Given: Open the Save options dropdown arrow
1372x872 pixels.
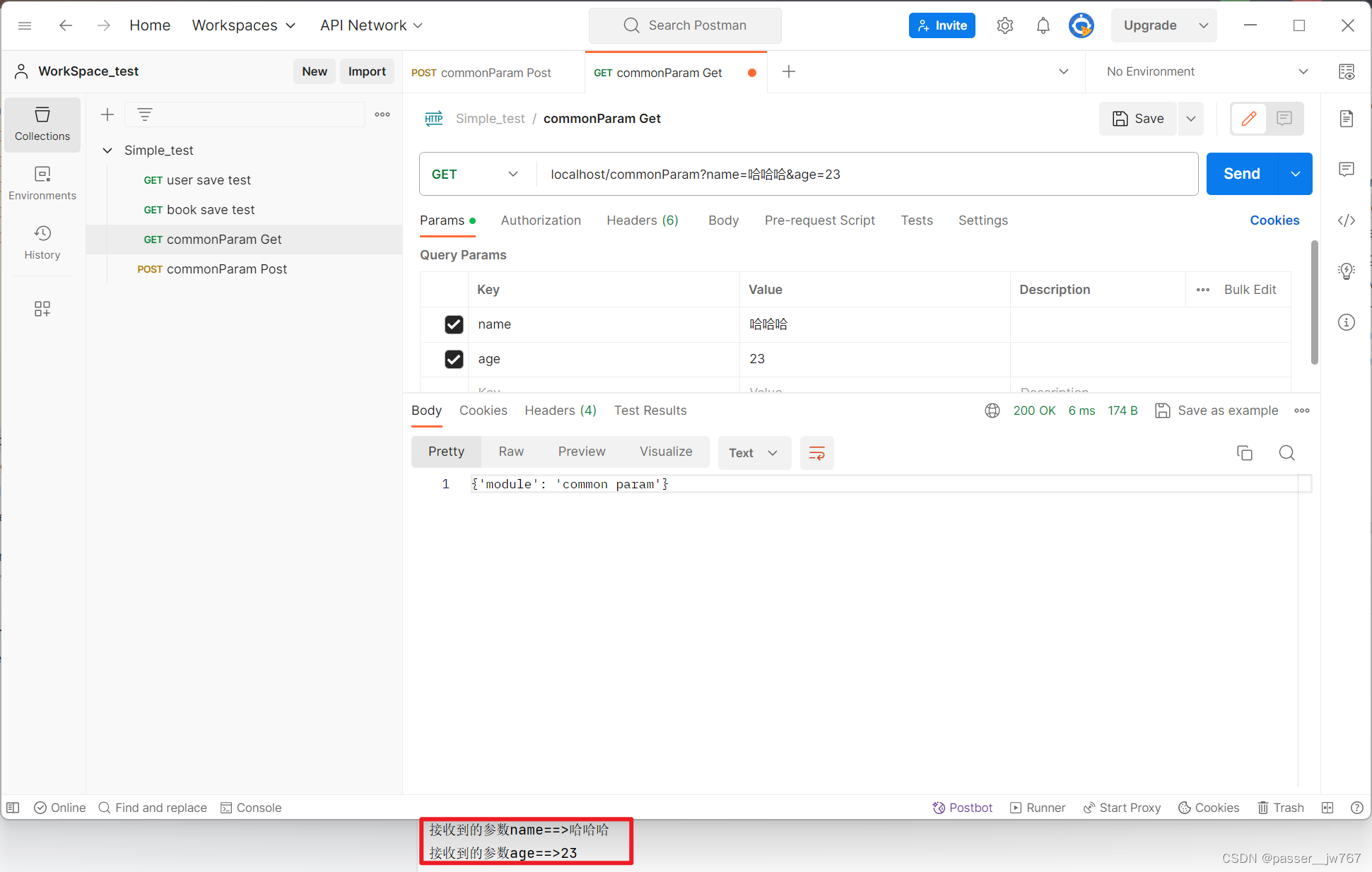Looking at the screenshot, I should pos(1191,118).
